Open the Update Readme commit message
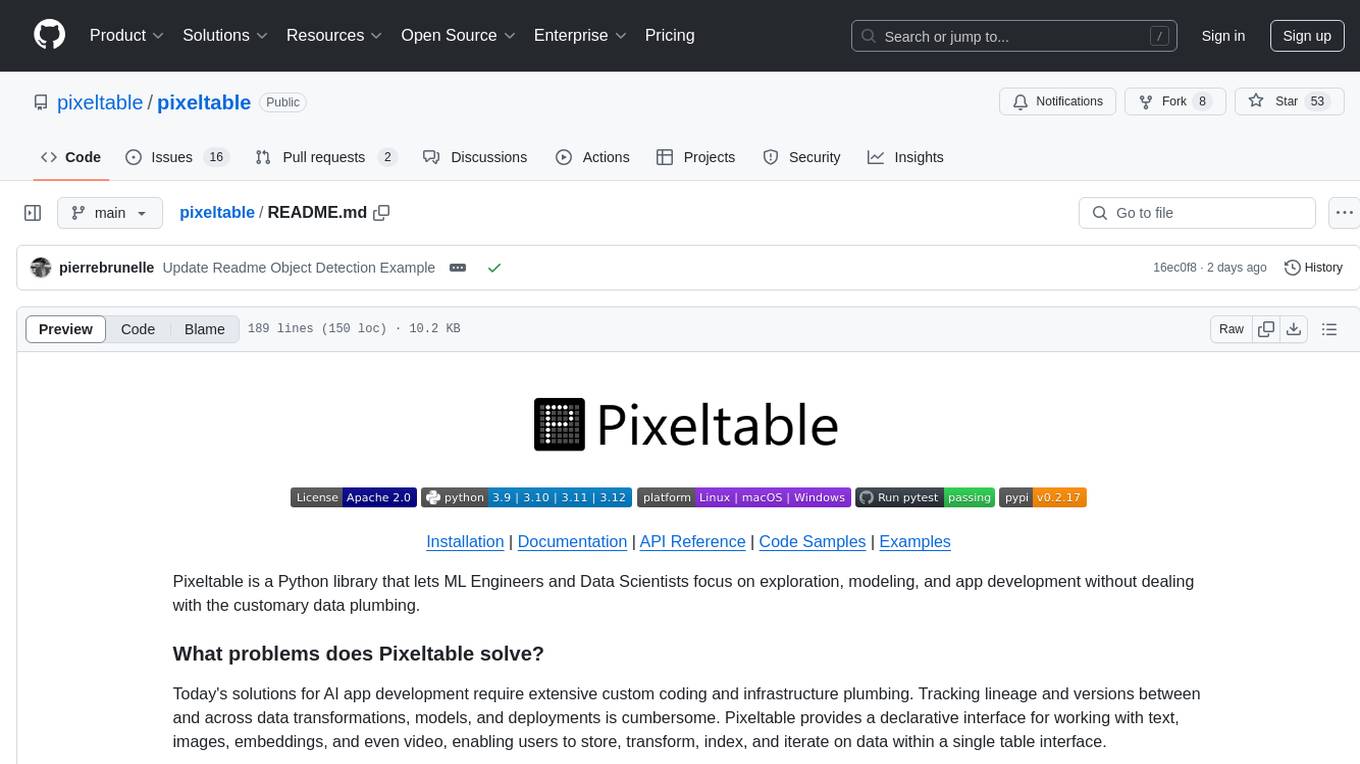 299,268
